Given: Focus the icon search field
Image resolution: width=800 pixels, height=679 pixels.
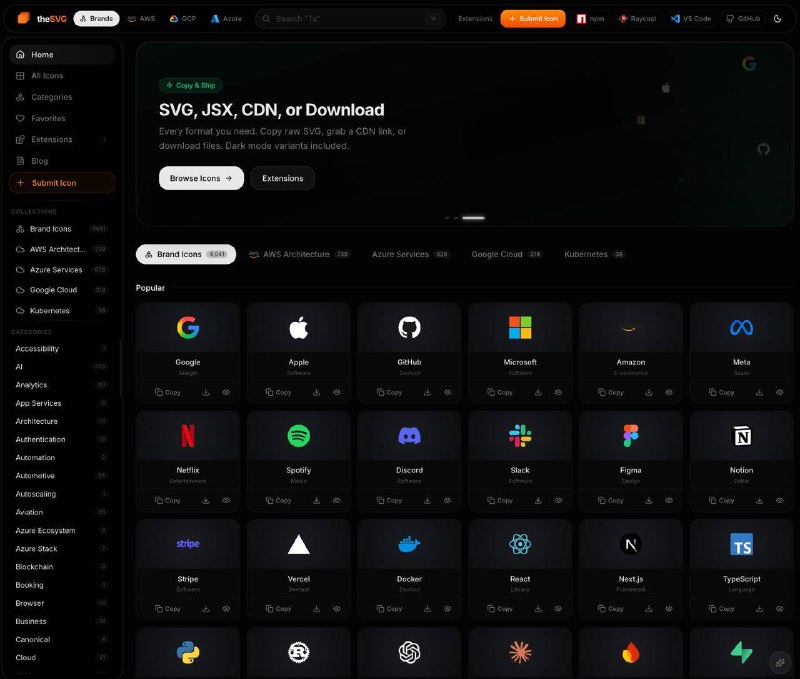Looking at the screenshot, I should tap(350, 18).
